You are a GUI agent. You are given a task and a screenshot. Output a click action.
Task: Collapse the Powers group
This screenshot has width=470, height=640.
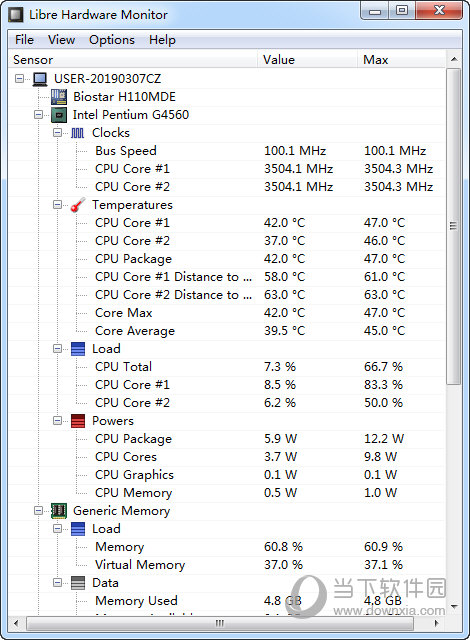[58, 420]
